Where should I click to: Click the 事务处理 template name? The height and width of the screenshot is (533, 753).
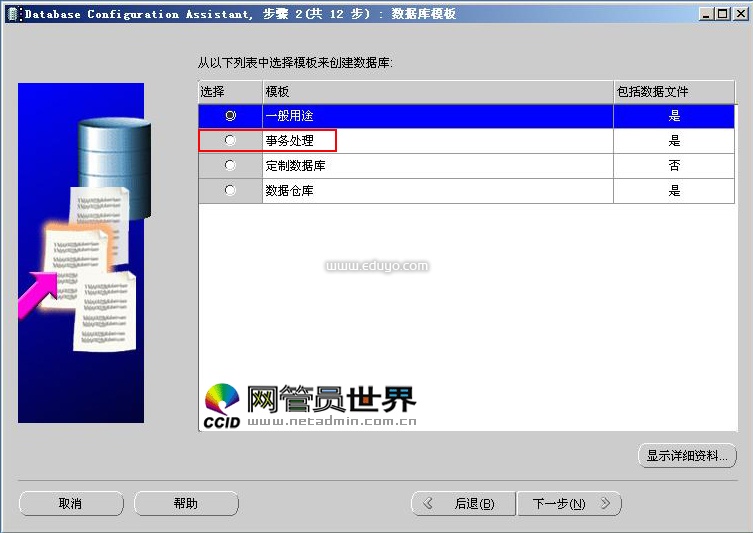coord(290,141)
